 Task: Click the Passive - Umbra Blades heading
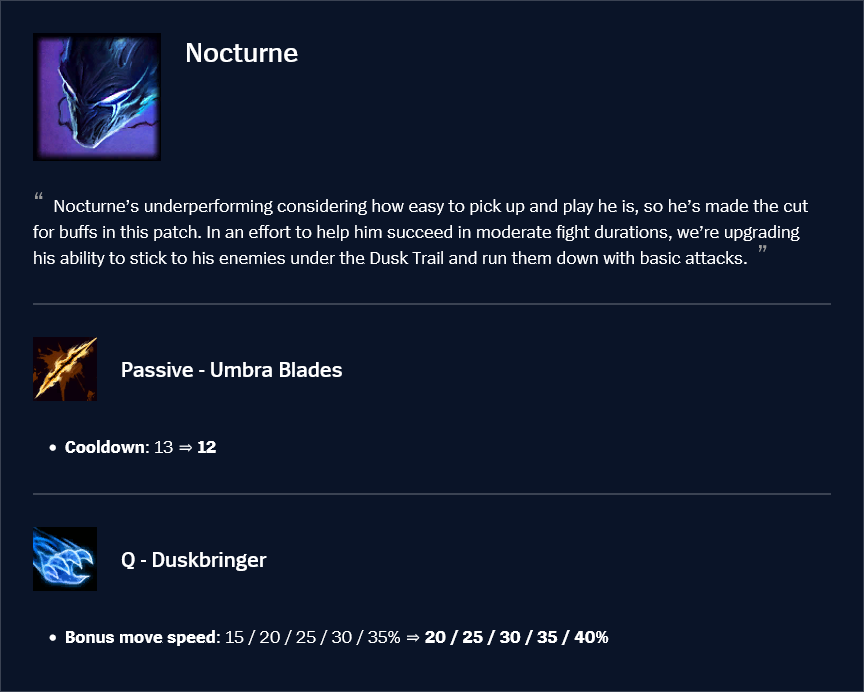point(231,370)
